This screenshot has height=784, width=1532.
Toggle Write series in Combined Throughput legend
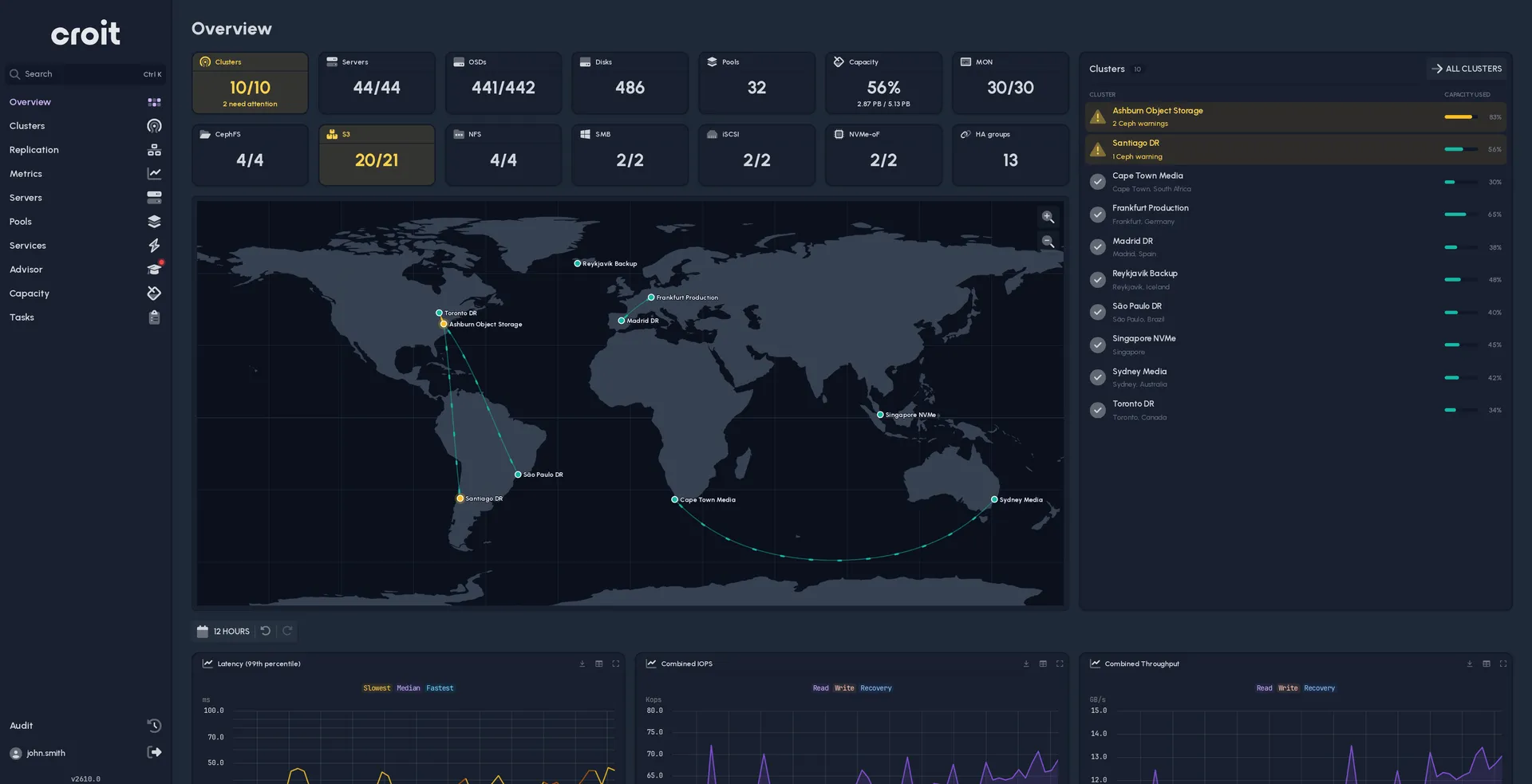1288,688
